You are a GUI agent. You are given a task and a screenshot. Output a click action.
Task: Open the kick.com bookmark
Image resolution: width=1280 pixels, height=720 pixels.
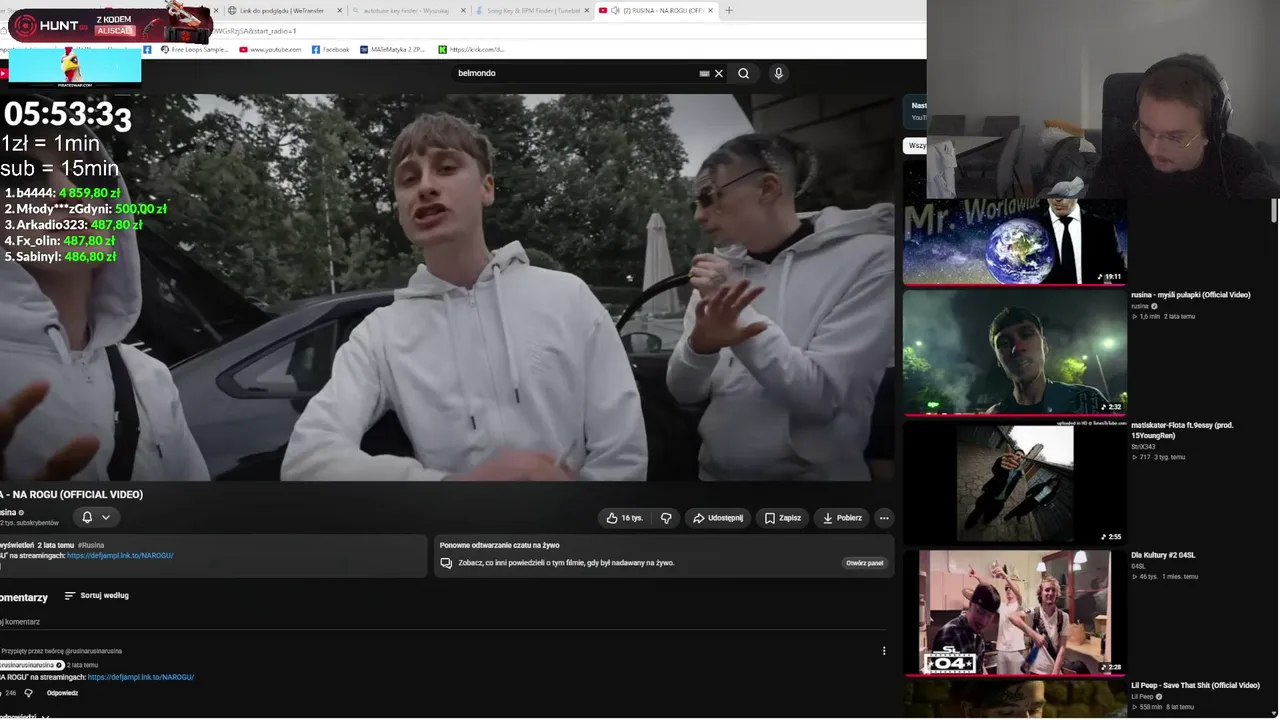tap(471, 49)
